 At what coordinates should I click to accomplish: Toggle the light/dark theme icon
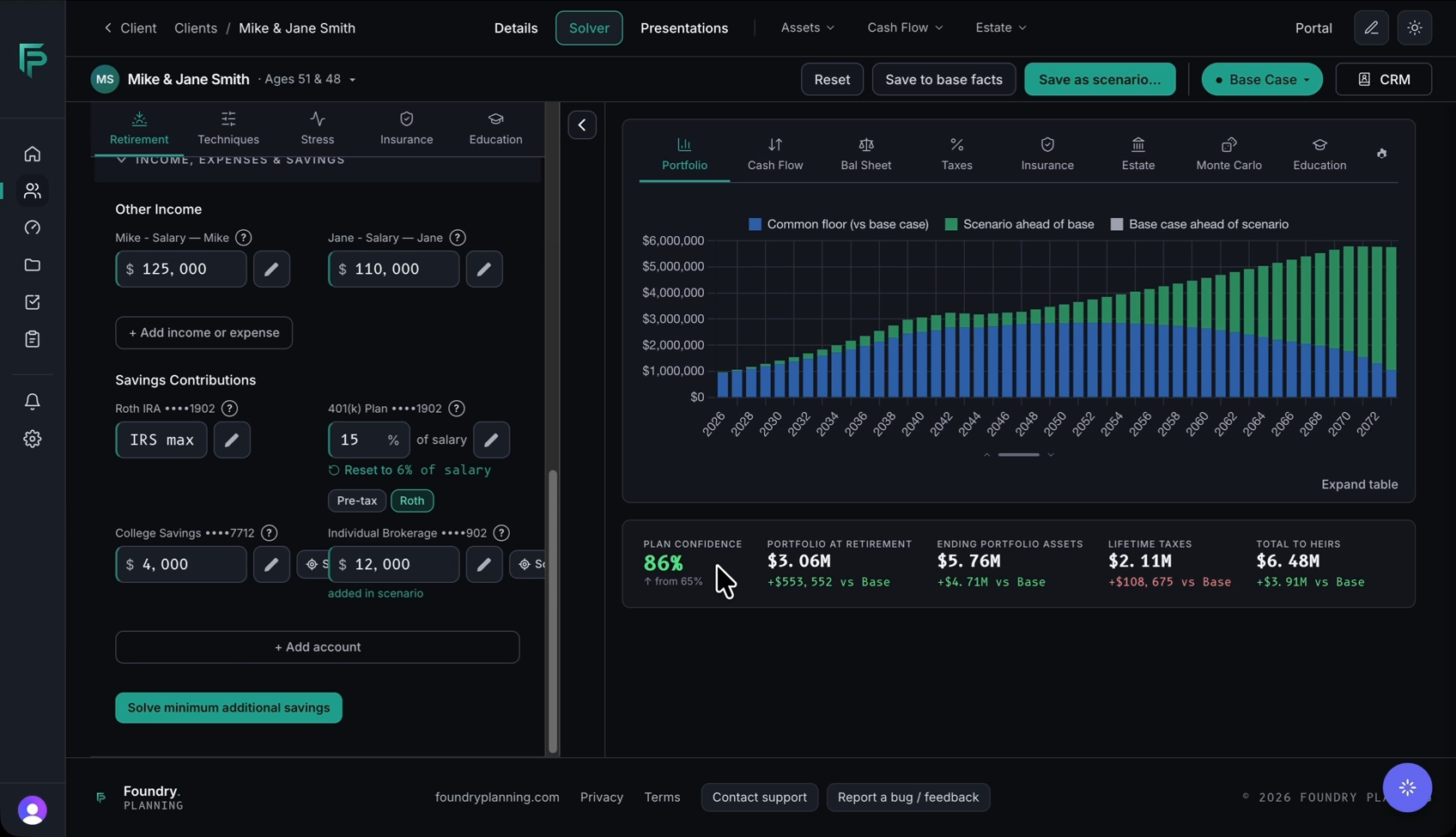[1415, 27]
